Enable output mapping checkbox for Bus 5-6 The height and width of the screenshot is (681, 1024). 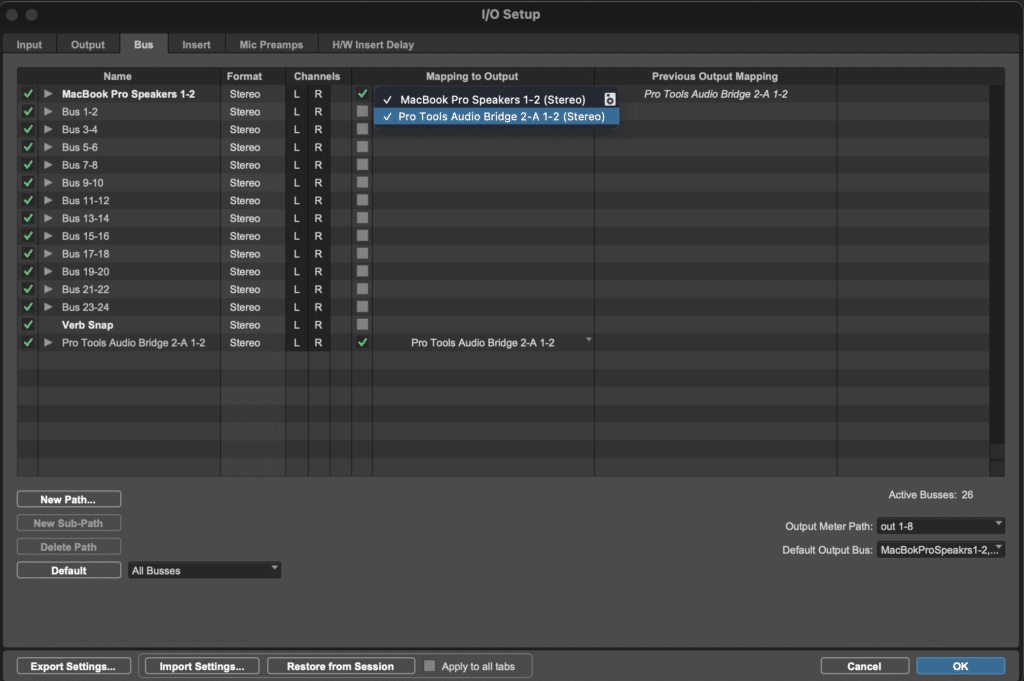point(362,147)
